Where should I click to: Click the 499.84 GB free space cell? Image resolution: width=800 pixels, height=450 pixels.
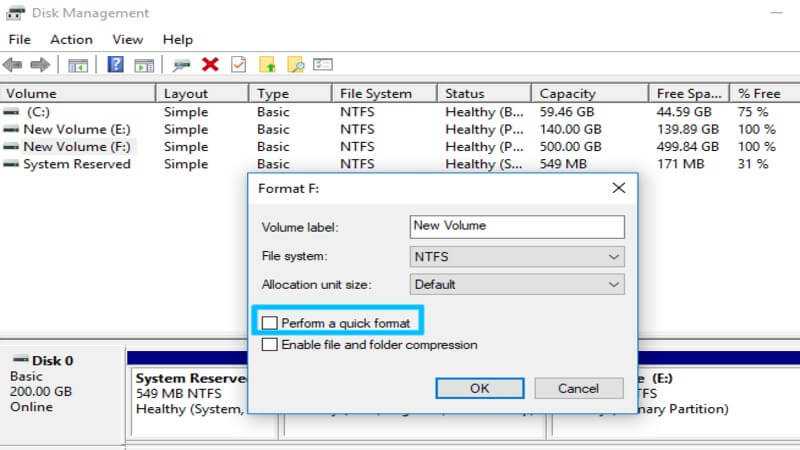click(x=688, y=146)
